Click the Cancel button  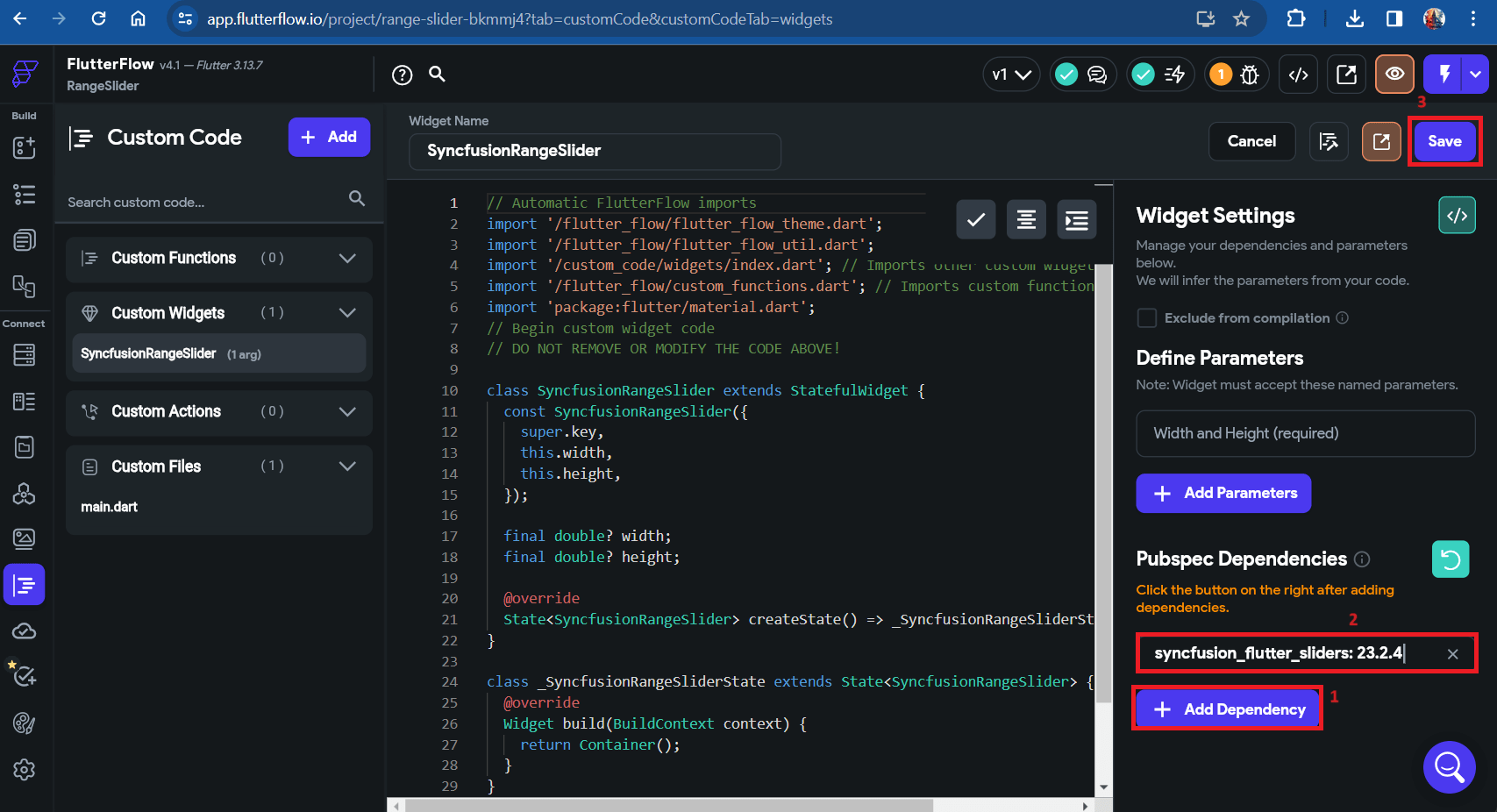[x=1251, y=141]
